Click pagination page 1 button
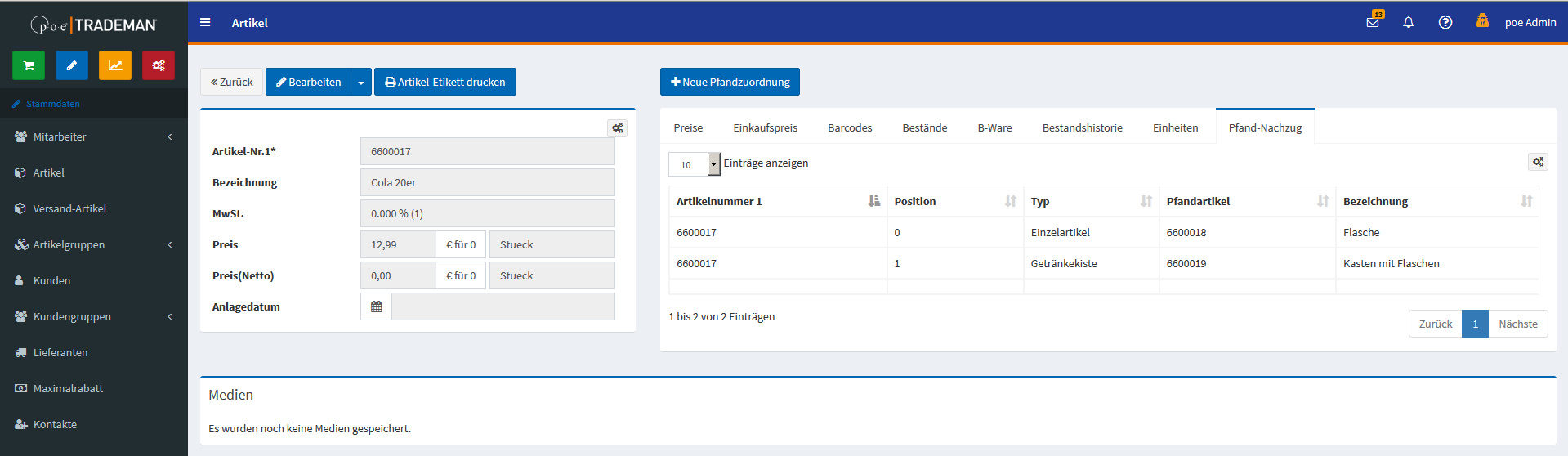The image size is (1568, 456). tap(1475, 324)
